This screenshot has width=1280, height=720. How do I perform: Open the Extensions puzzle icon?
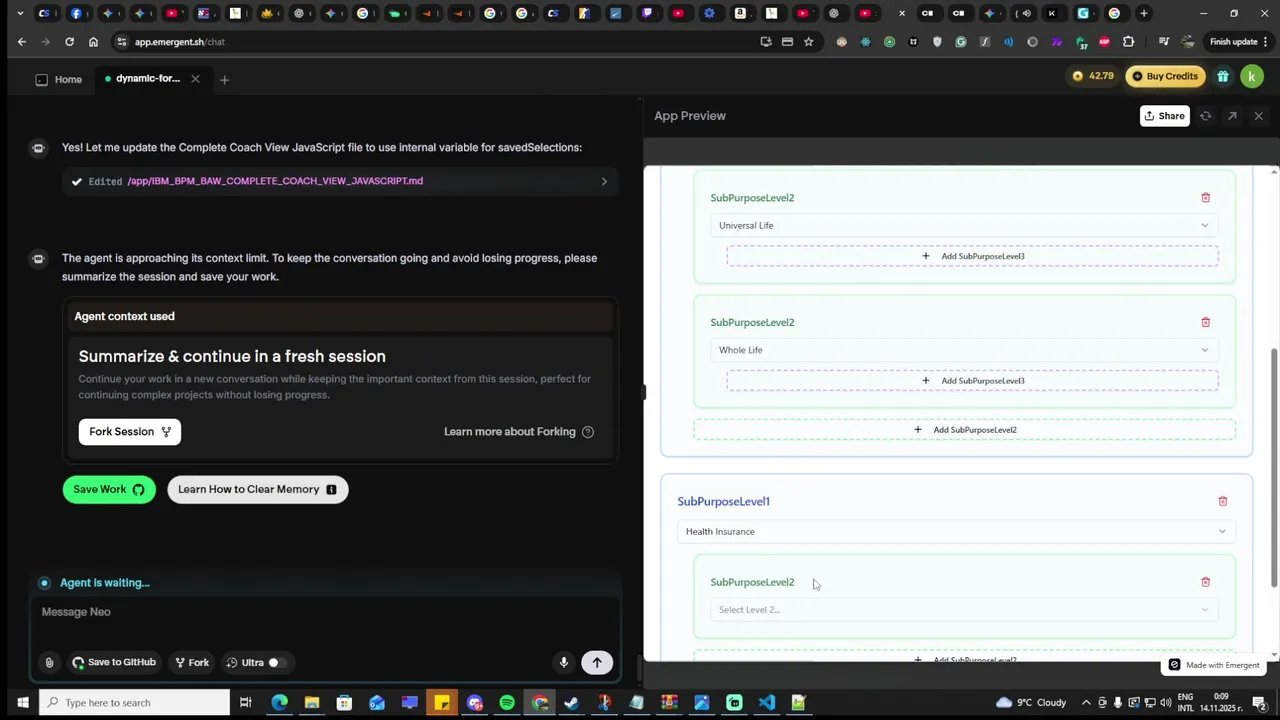pyautogui.click(x=1129, y=42)
